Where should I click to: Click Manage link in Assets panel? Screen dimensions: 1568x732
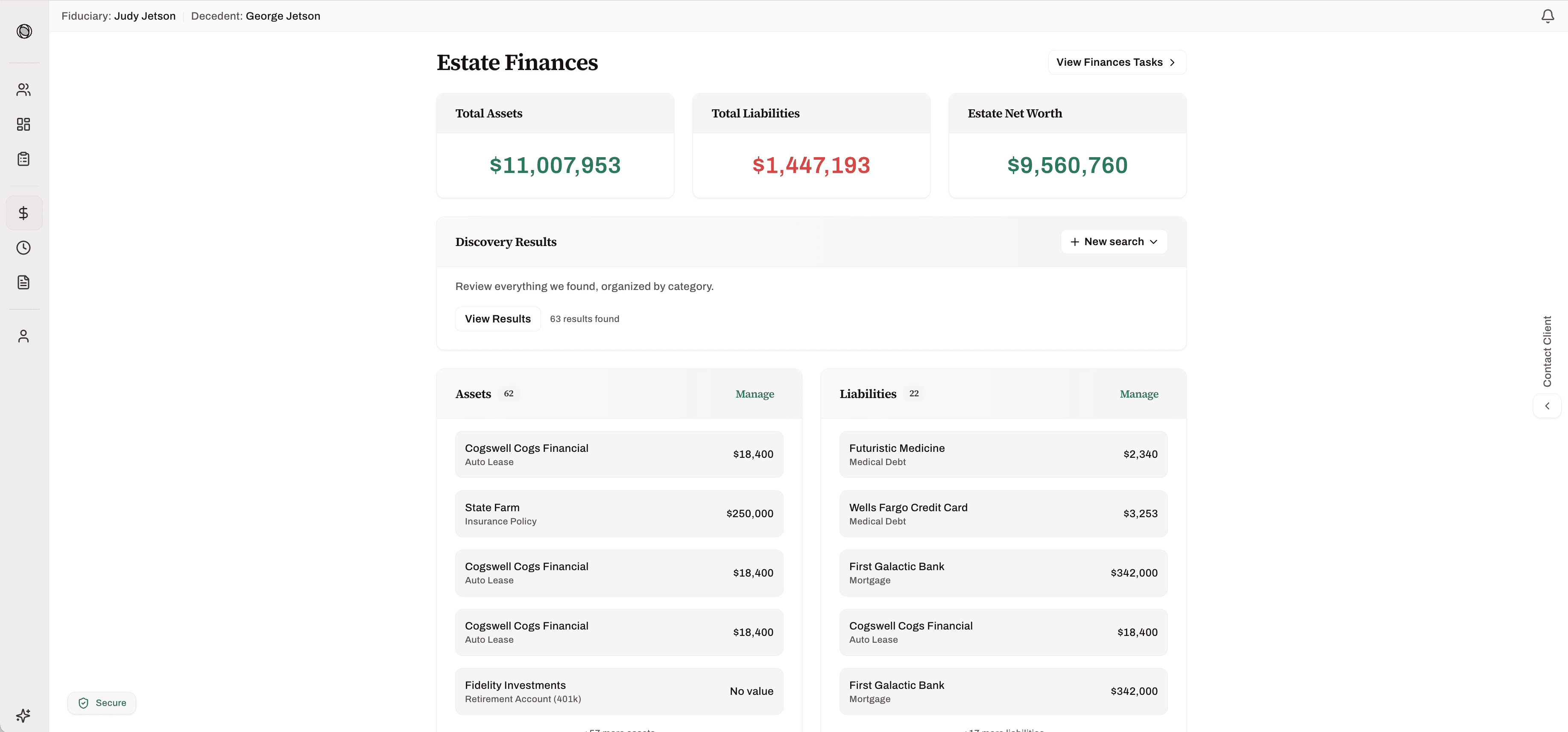pyautogui.click(x=754, y=394)
